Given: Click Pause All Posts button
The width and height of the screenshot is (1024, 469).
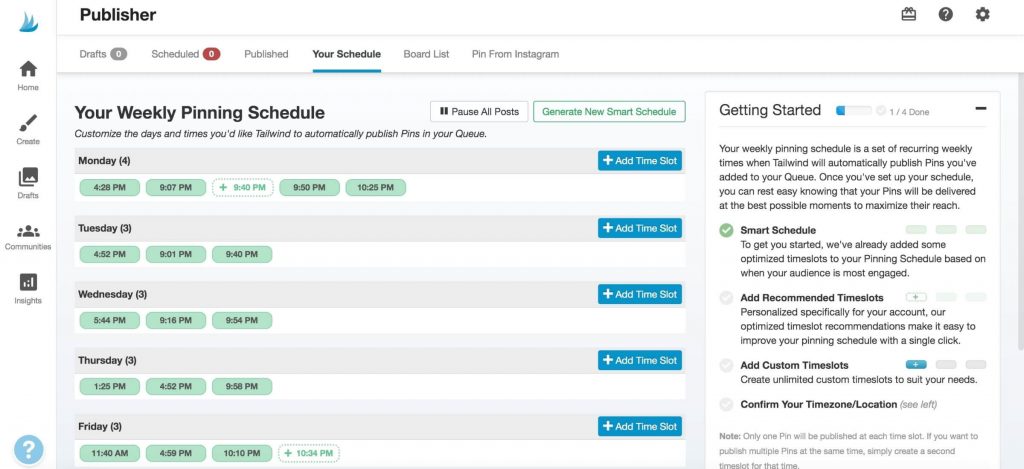Looking at the screenshot, I should (x=479, y=112).
